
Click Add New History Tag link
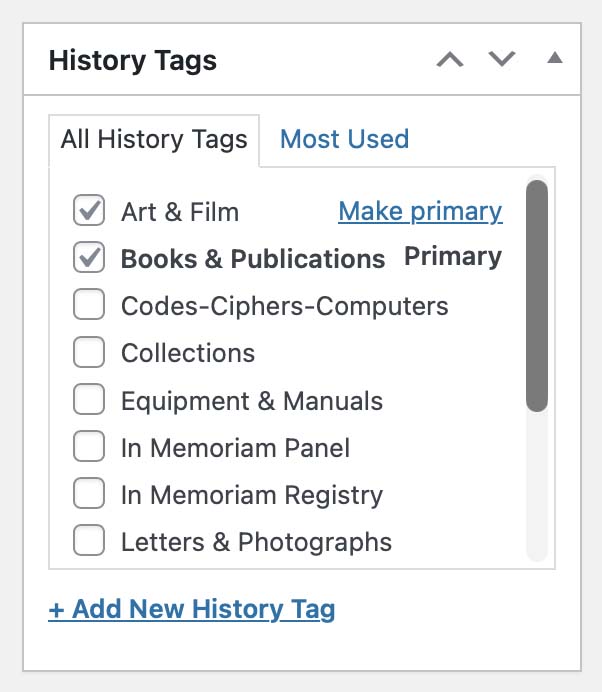(191, 608)
